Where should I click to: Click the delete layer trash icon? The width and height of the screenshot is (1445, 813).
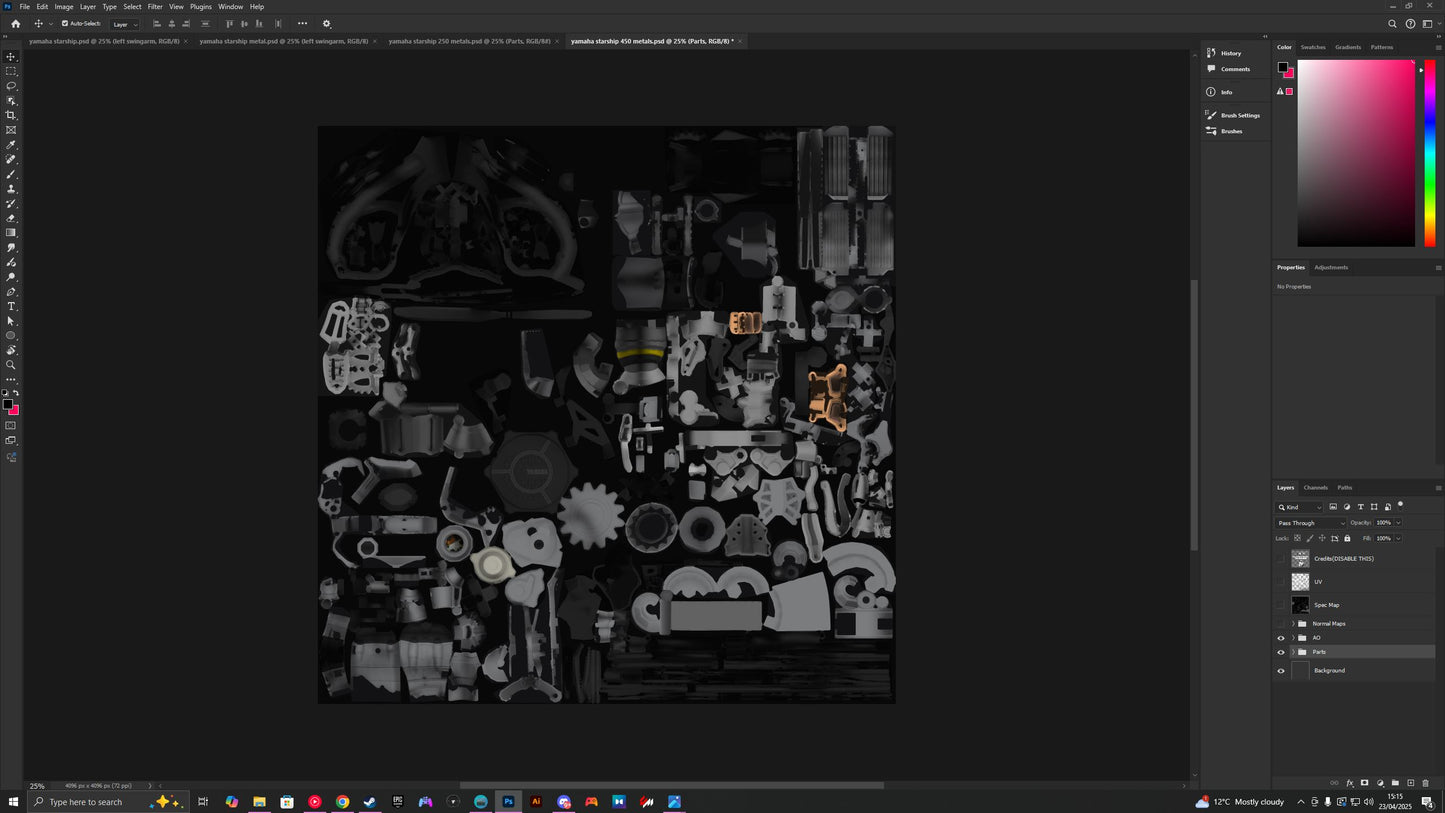pyautogui.click(x=1425, y=783)
